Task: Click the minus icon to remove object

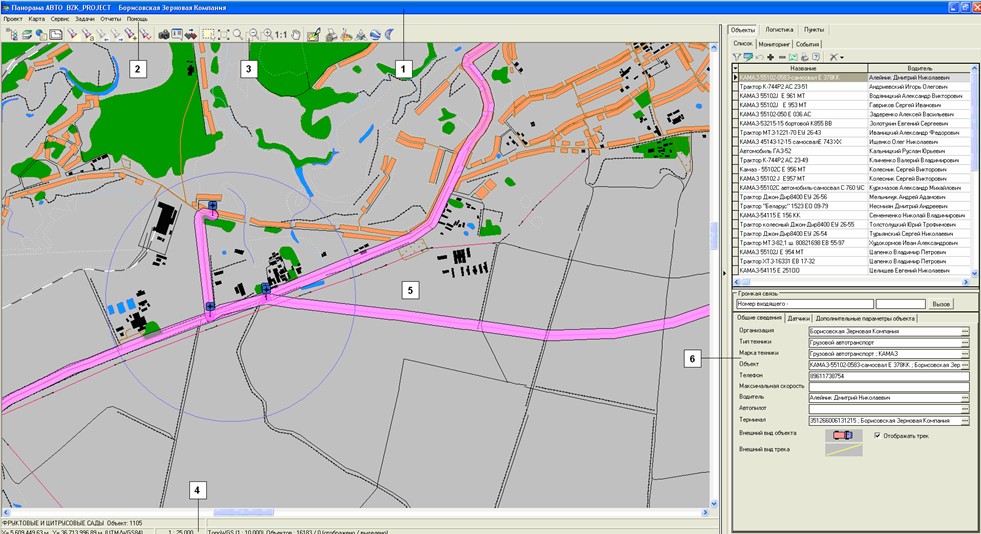Action: pos(782,57)
